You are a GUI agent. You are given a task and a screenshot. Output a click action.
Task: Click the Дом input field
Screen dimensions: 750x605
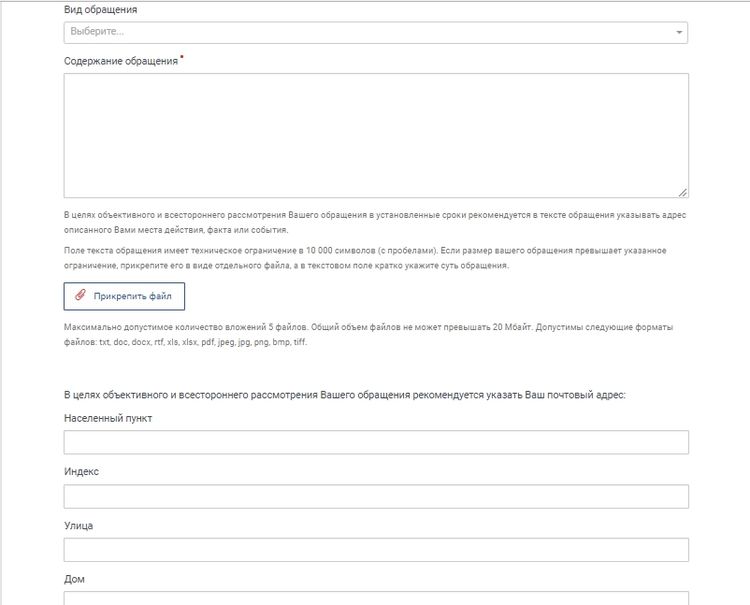point(375,598)
